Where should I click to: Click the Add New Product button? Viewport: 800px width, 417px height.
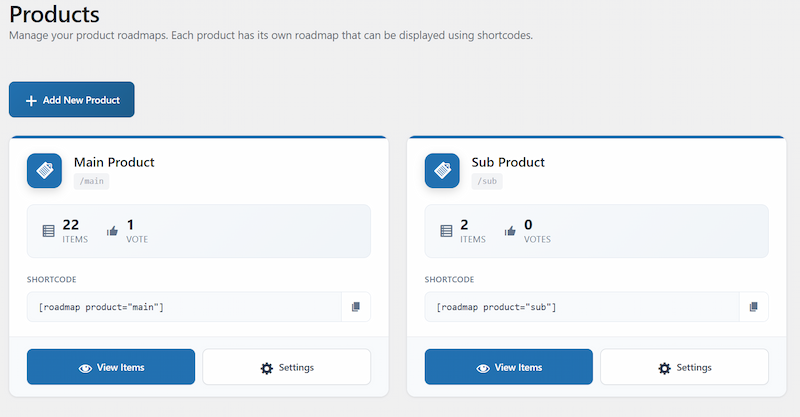(72, 100)
